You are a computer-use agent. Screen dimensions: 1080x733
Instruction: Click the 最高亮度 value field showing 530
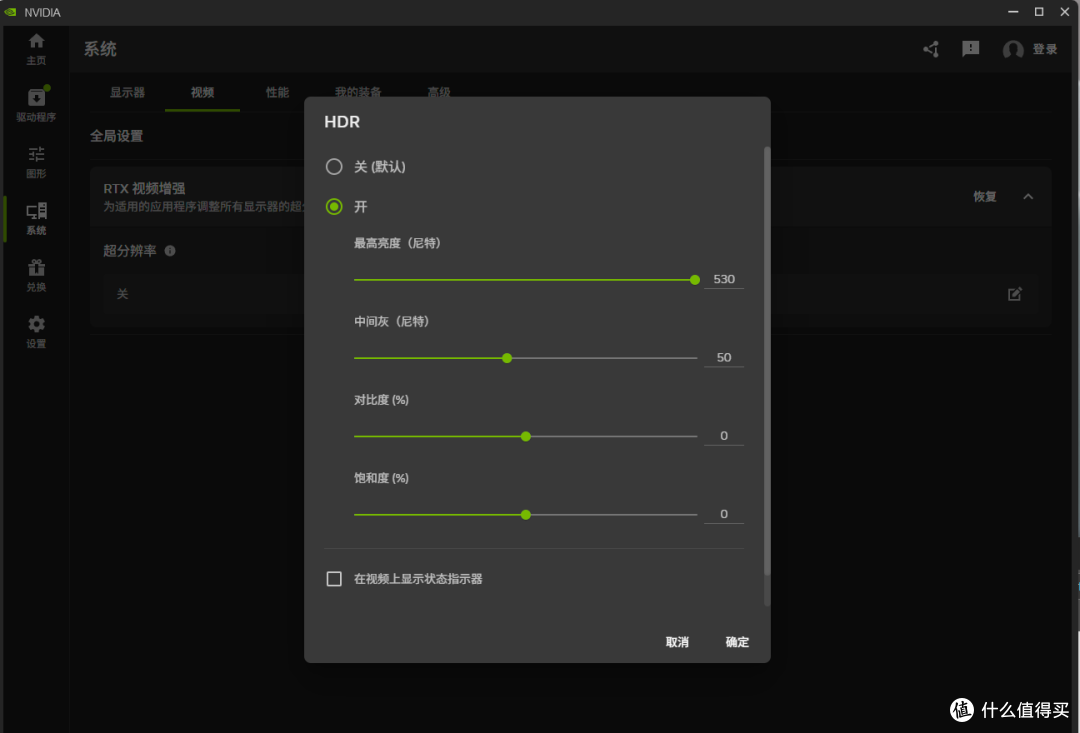coord(724,279)
